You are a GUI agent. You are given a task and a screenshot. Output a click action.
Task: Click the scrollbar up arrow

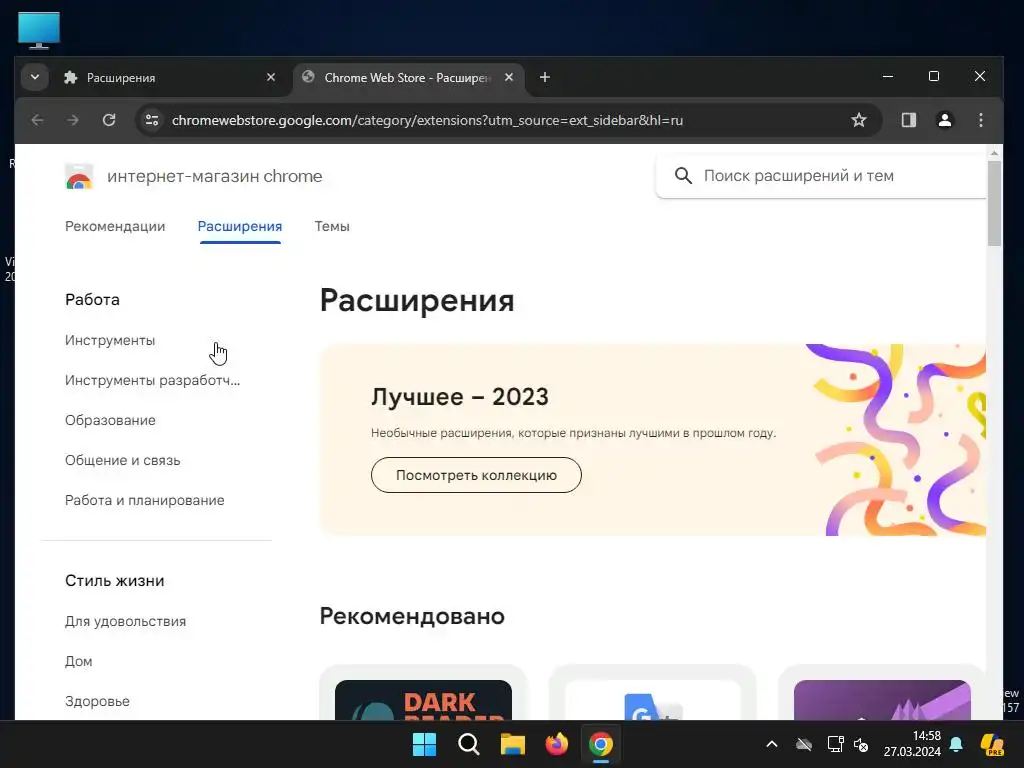coord(994,153)
